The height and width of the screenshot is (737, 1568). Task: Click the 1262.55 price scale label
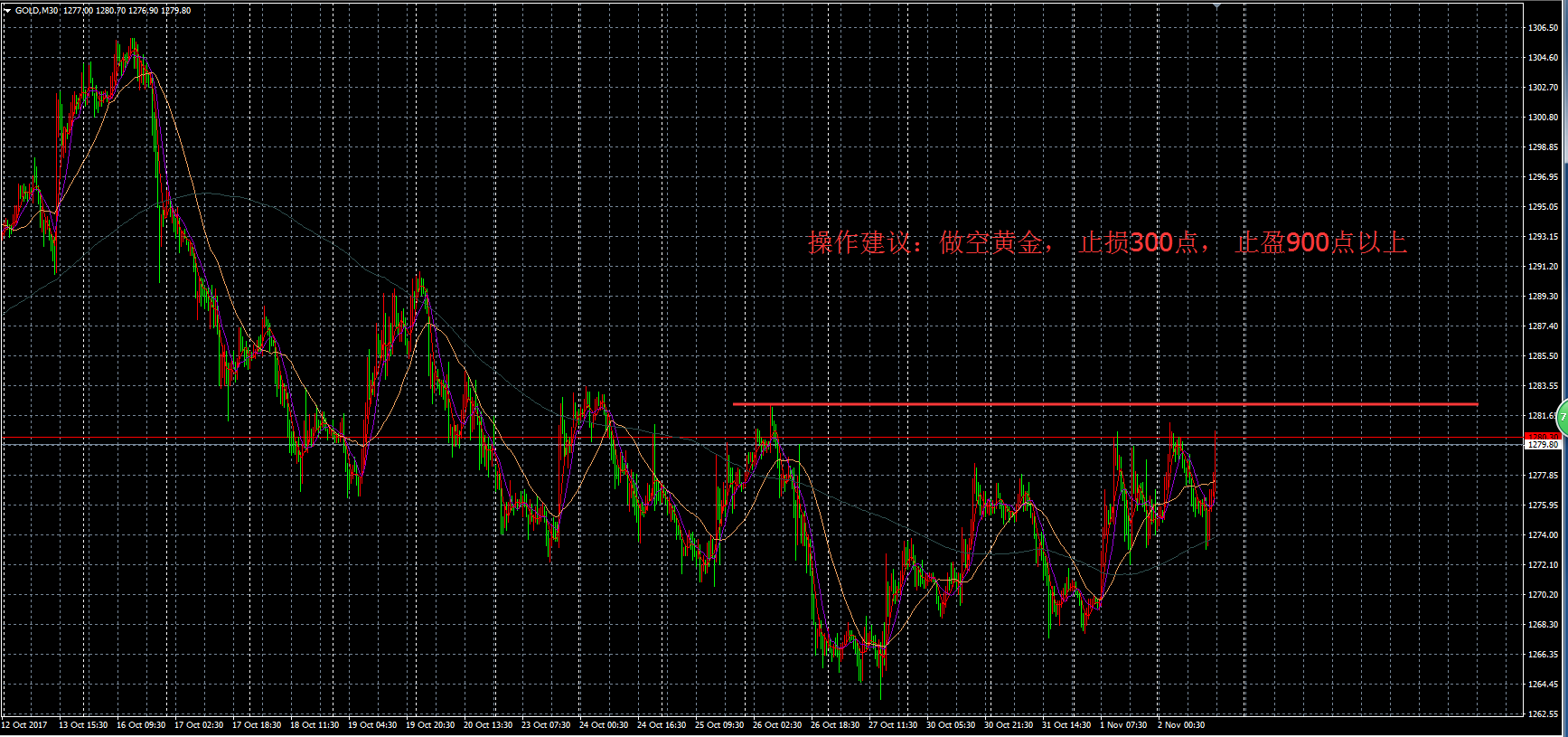(x=1543, y=713)
